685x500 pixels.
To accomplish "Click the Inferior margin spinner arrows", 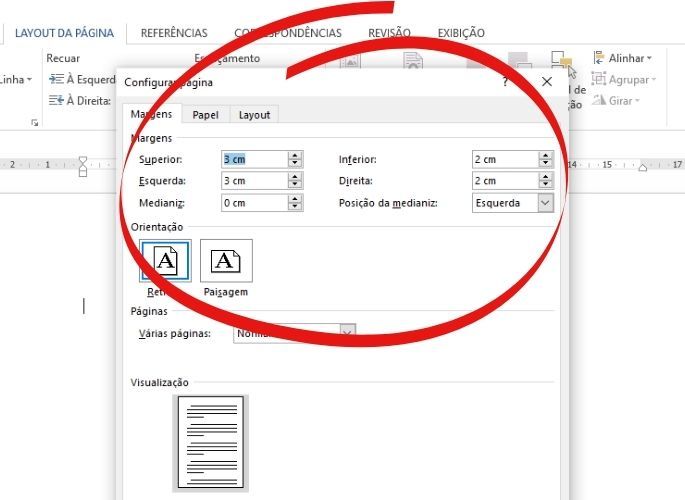I will point(545,159).
